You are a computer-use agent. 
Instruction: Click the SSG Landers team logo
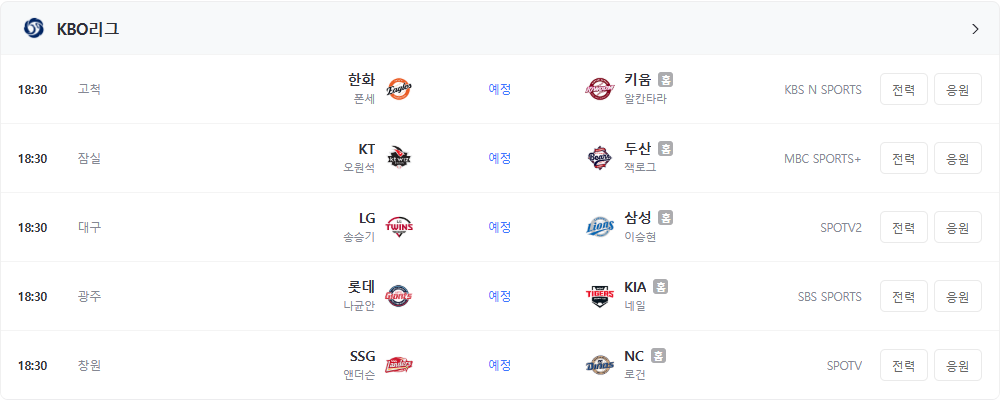click(x=399, y=365)
